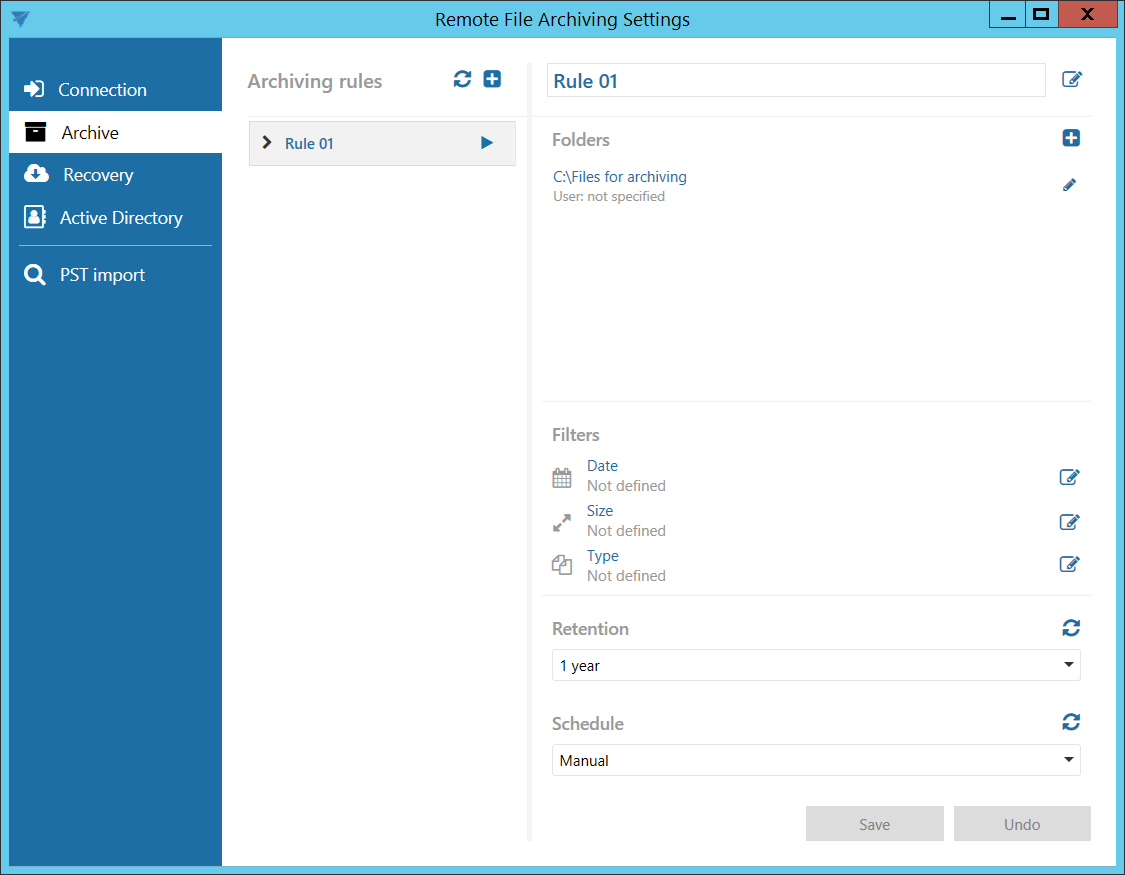This screenshot has width=1125, height=875.
Task: Click the rename icon beside rule name
Action: (x=1071, y=80)
